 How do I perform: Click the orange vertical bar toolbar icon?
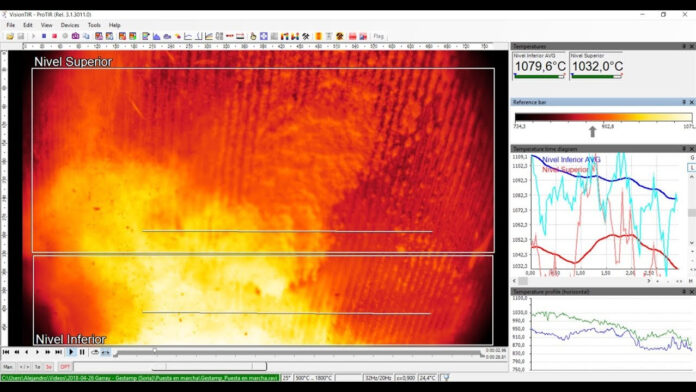coord(318,36)
